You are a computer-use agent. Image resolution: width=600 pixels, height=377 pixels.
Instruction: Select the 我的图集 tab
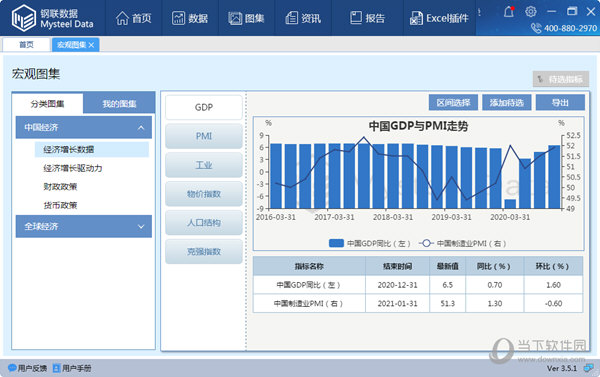(119, 104)
